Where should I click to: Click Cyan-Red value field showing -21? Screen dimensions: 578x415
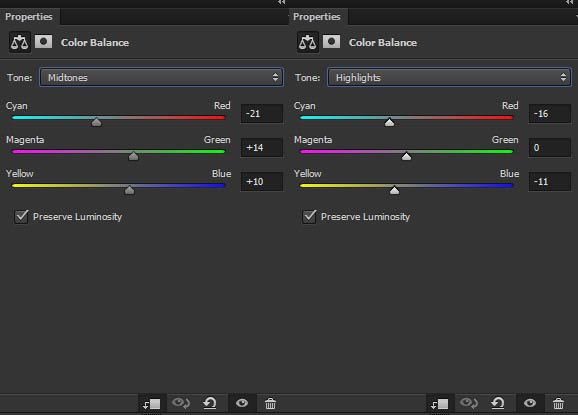[x=262, y=114]
